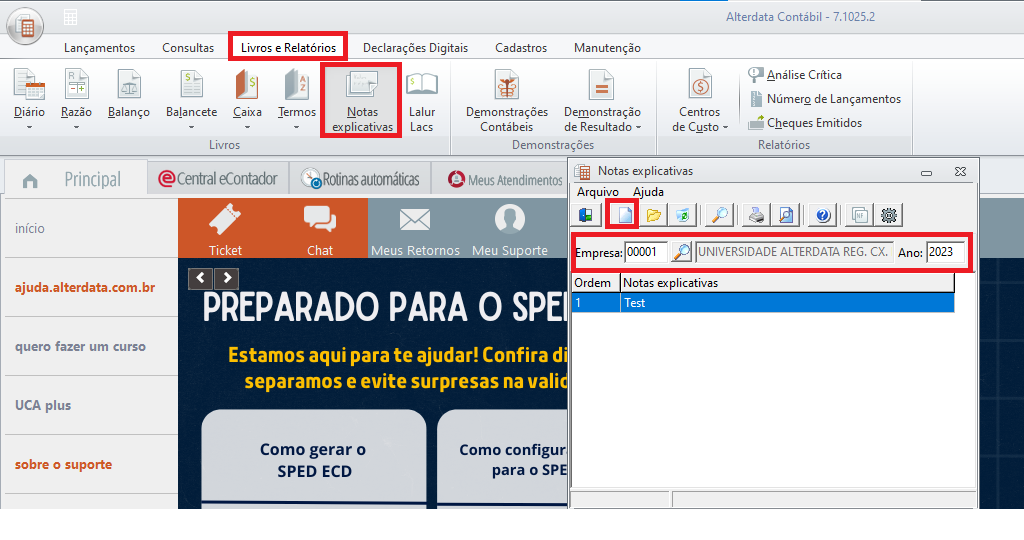Viewport: 1024px width, 540px height.
Task: Open Número de Lançamentos report
Action: [825, 99]
